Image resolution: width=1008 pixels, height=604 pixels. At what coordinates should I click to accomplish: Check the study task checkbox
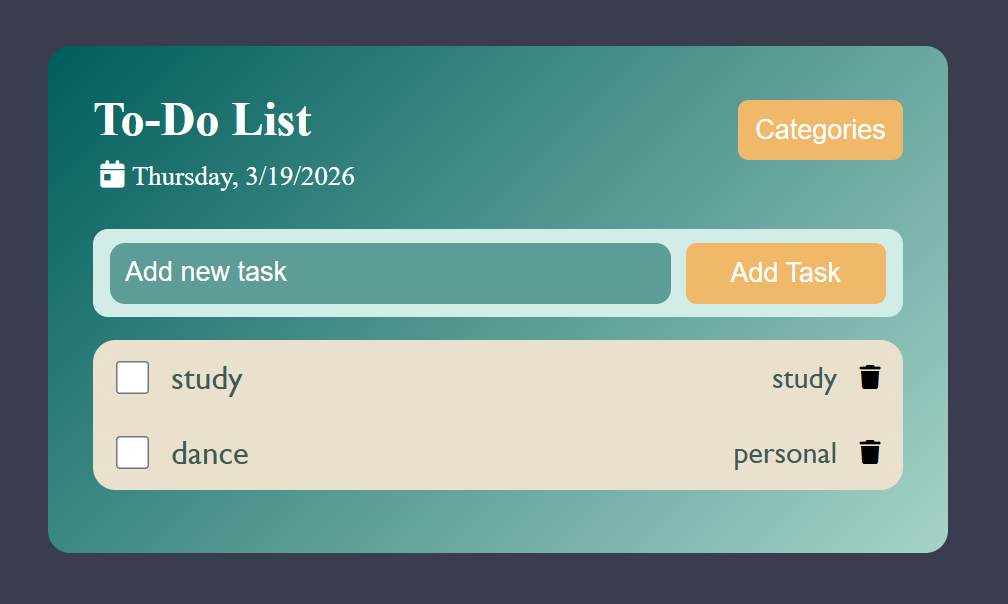coord(133,378)
